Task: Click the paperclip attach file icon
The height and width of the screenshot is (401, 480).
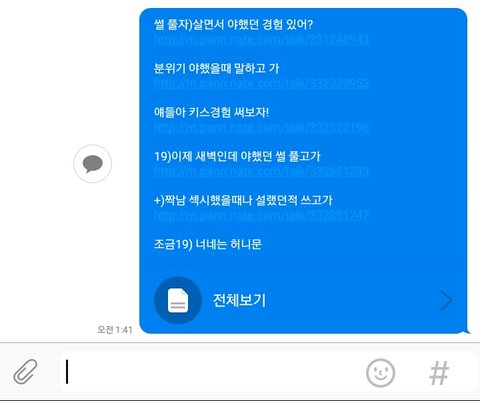Action: pyautogui.click(x=25, y=371)
